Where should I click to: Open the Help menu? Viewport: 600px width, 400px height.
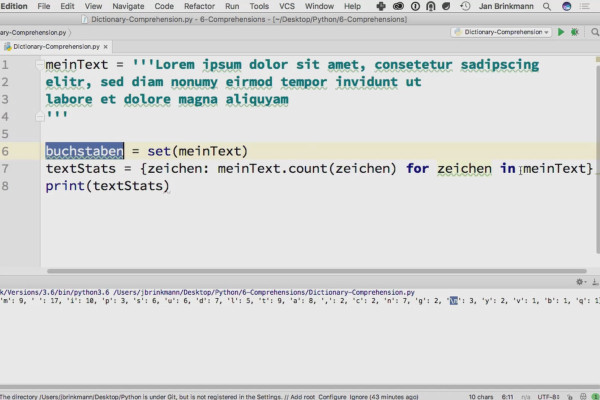[x=352, y=6]
